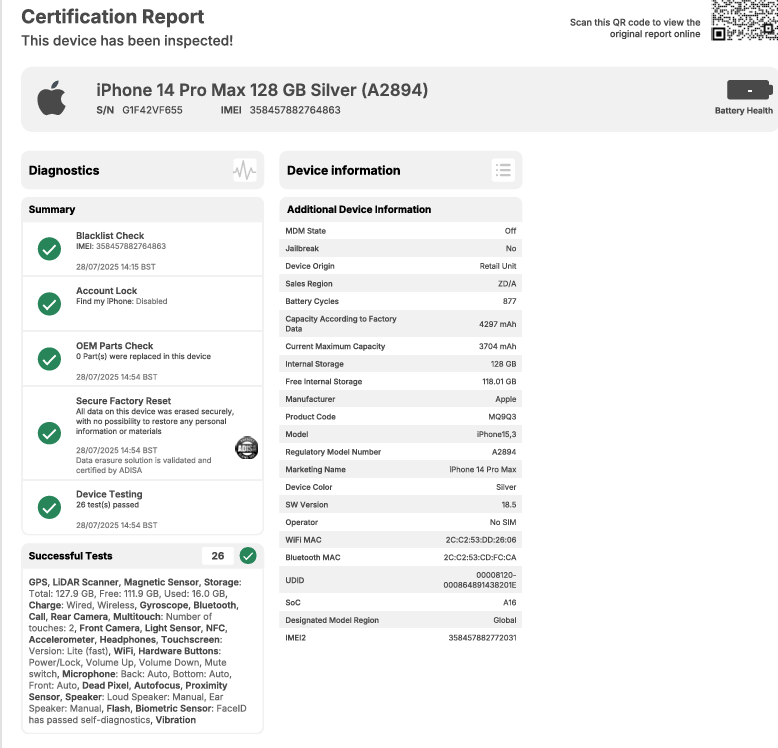Viewport: 778px width, 748px height.
Task: Click the QR code image
Action: tap(743, 20)
